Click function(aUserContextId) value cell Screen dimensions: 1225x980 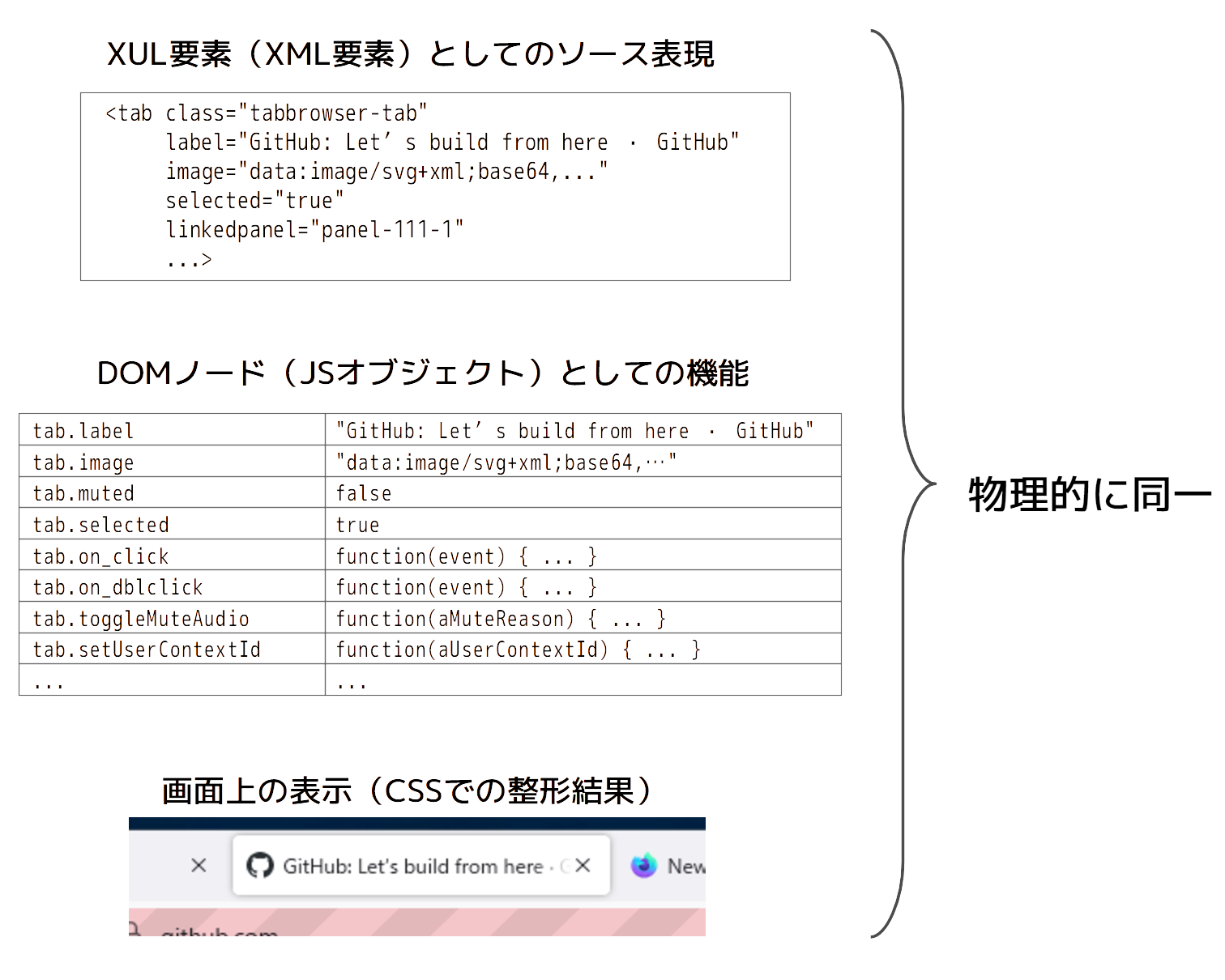[x=583, y=649]
